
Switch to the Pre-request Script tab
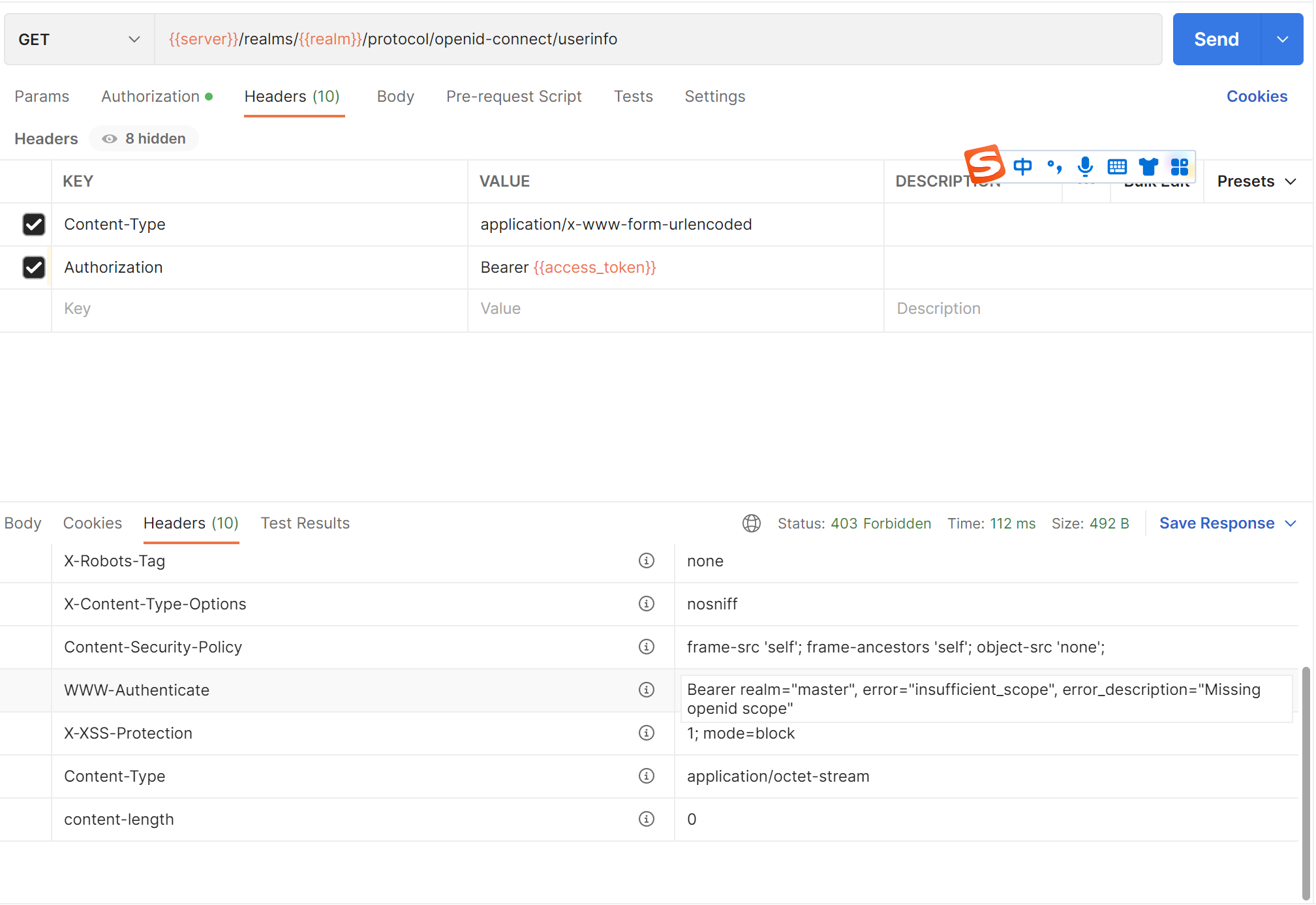click(x=513, y=97)
